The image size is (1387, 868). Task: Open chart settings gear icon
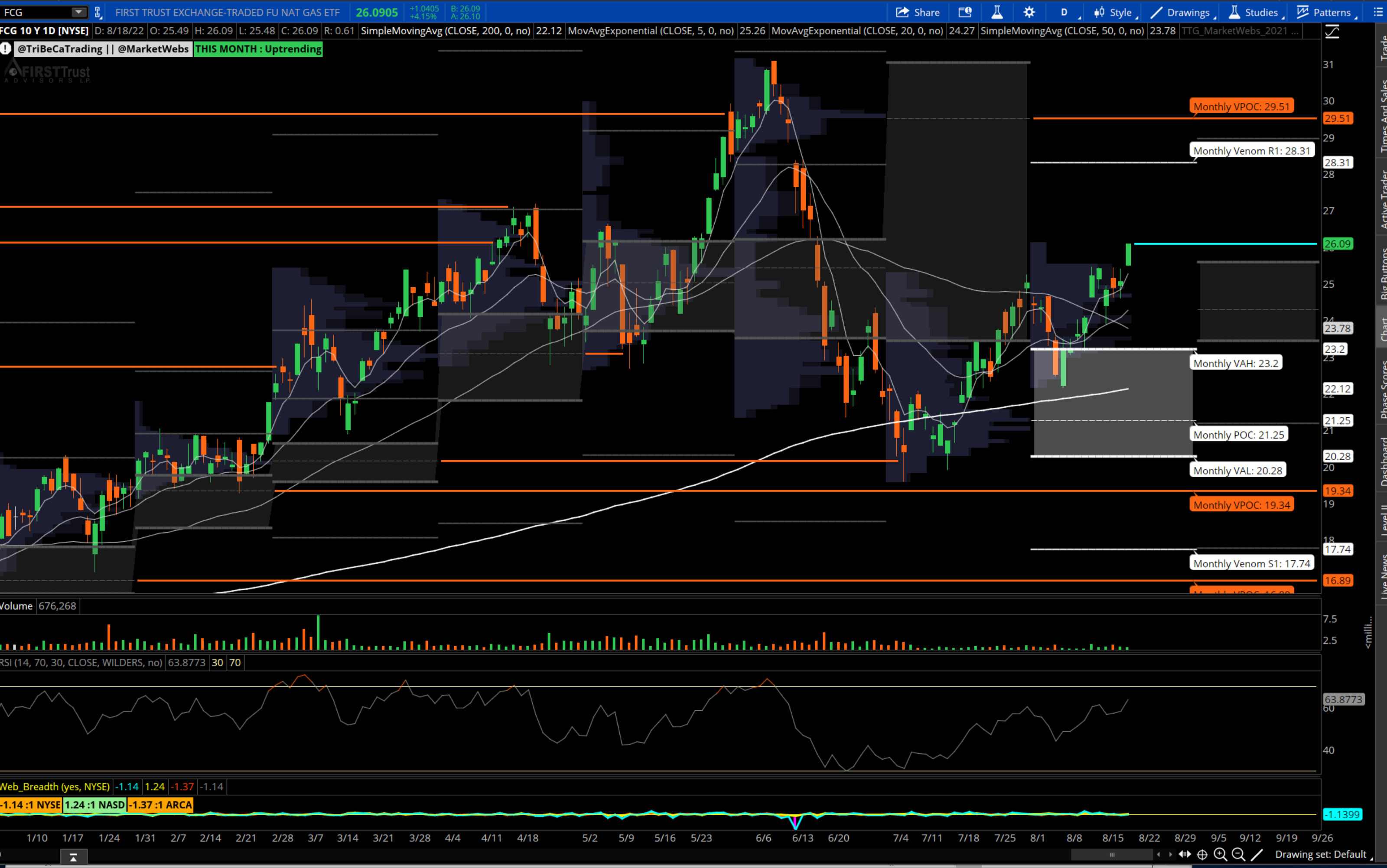pyautogui.click(x=1029, y=12)
